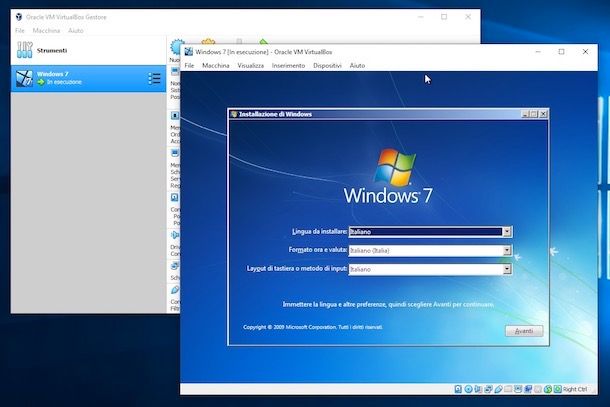610x407 pixels.
Task: Maximize the Installazione di Windows dialog
Action: [534, 114]
